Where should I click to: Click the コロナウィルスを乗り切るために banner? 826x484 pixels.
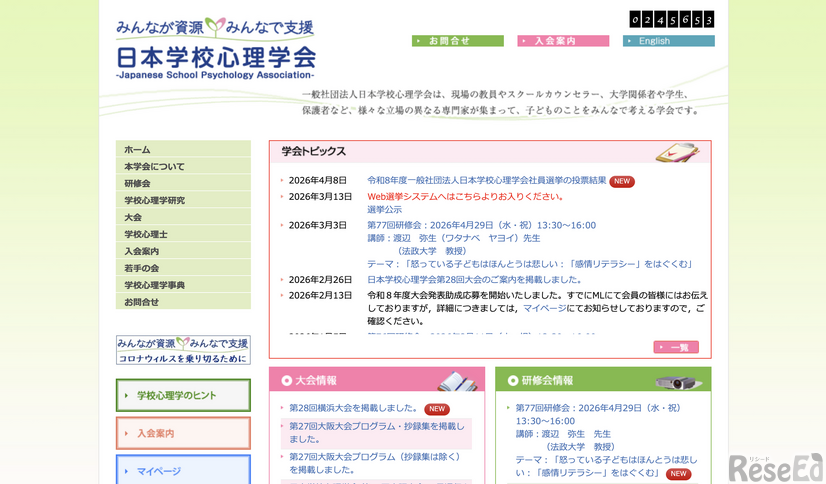[183, 350]
